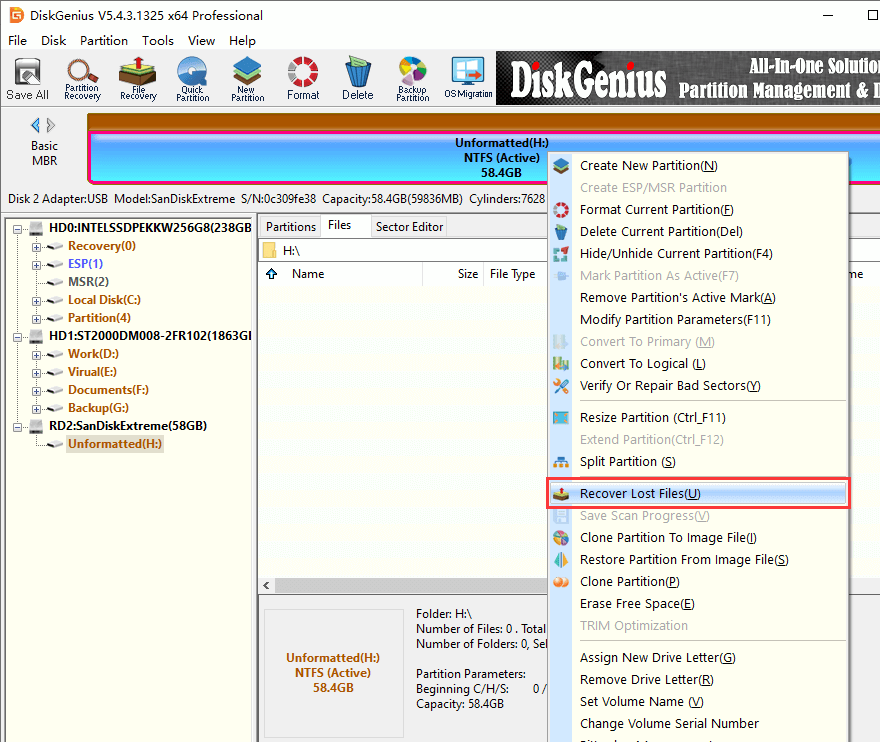
Task: Expand Local Disk(C:) tree node
Action: click(37, 300)
